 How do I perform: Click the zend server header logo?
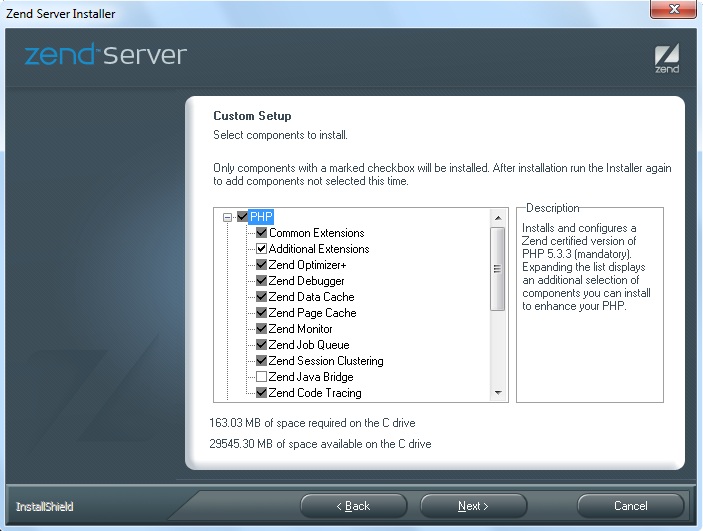(x=106, y=55)
